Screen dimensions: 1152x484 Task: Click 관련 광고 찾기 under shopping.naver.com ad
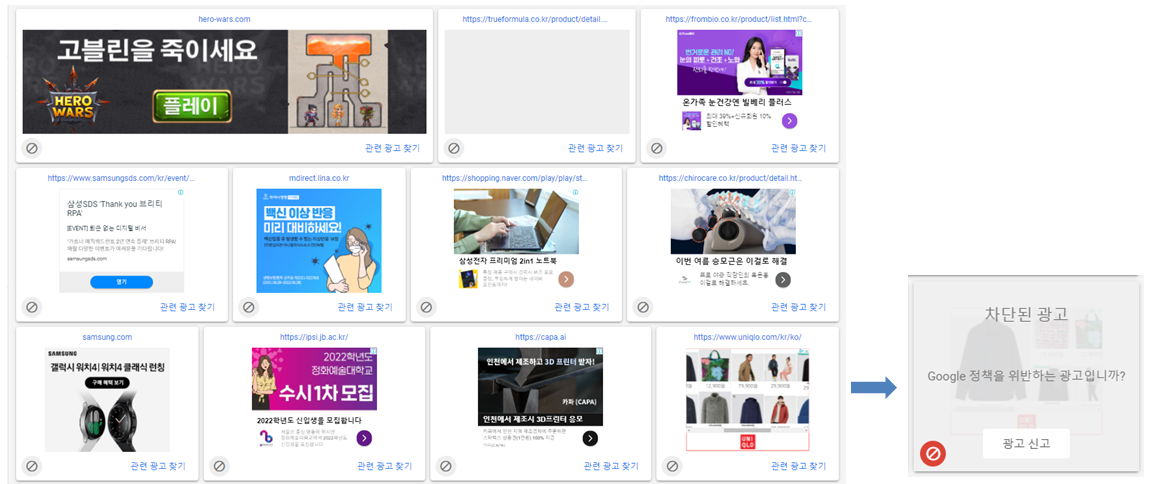point(582,307)
